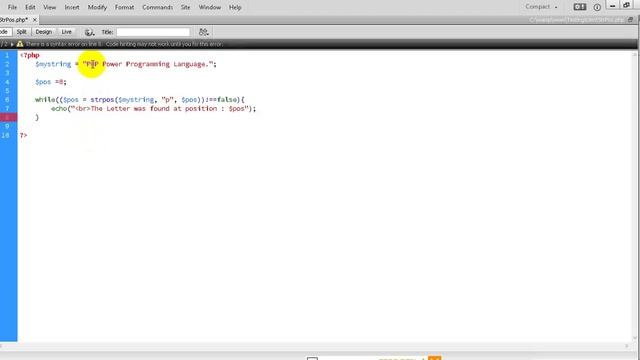
Task: Open the Insert menu
Action: click(x=72, y=7)
